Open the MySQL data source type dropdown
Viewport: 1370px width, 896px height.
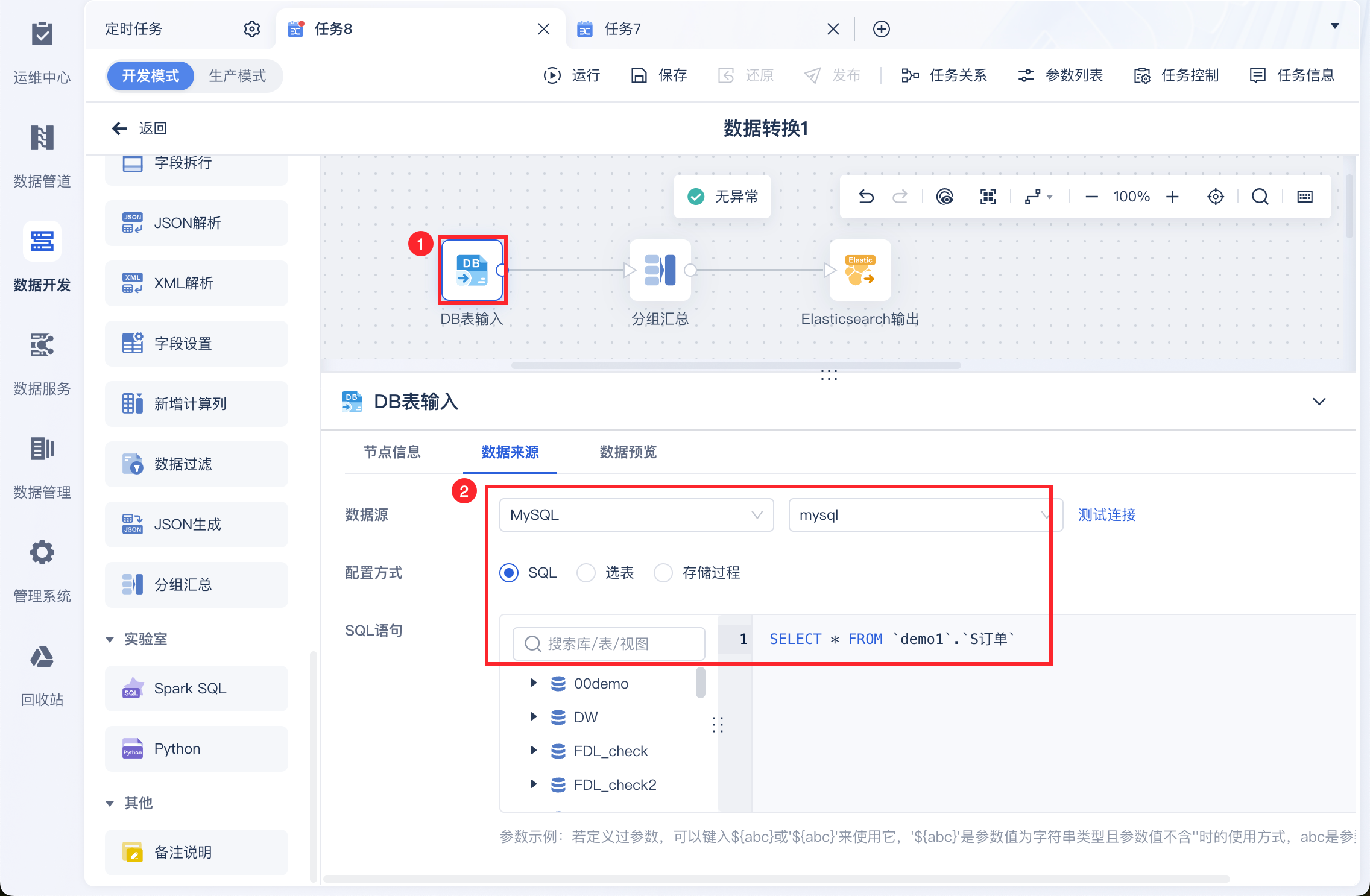[636, 515]
